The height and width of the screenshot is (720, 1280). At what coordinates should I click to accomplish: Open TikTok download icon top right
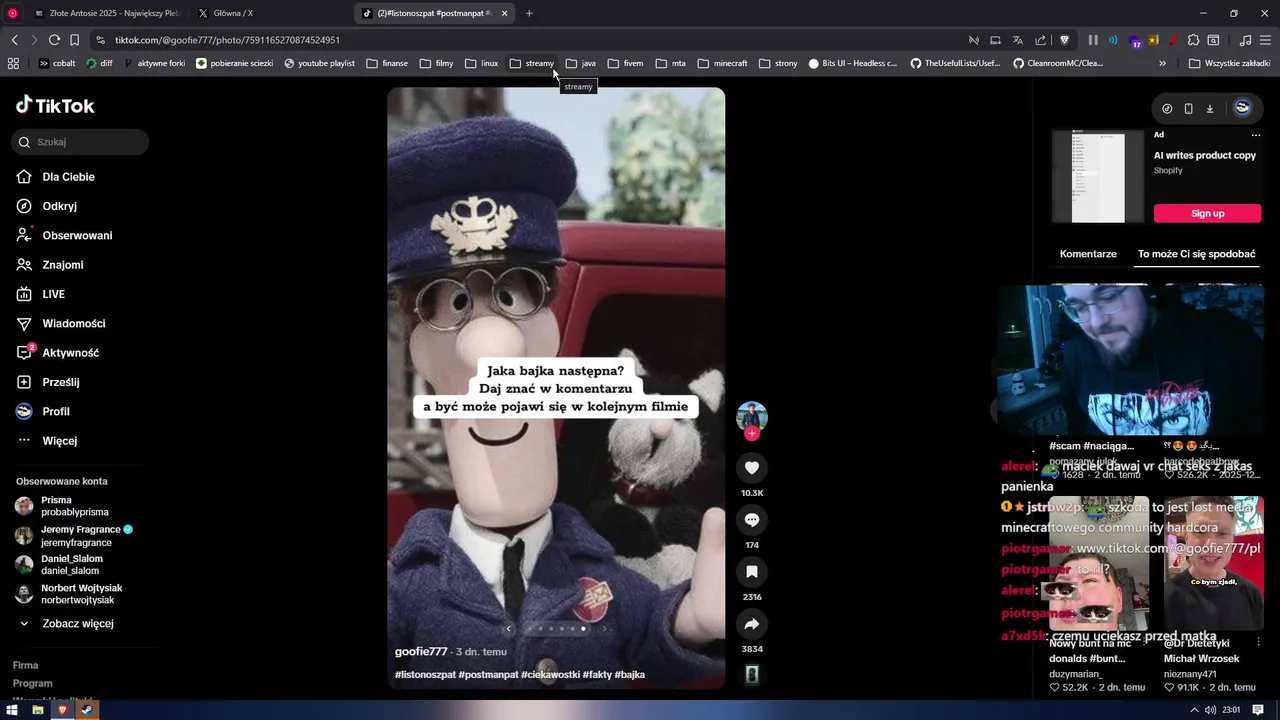(1209, 108)
